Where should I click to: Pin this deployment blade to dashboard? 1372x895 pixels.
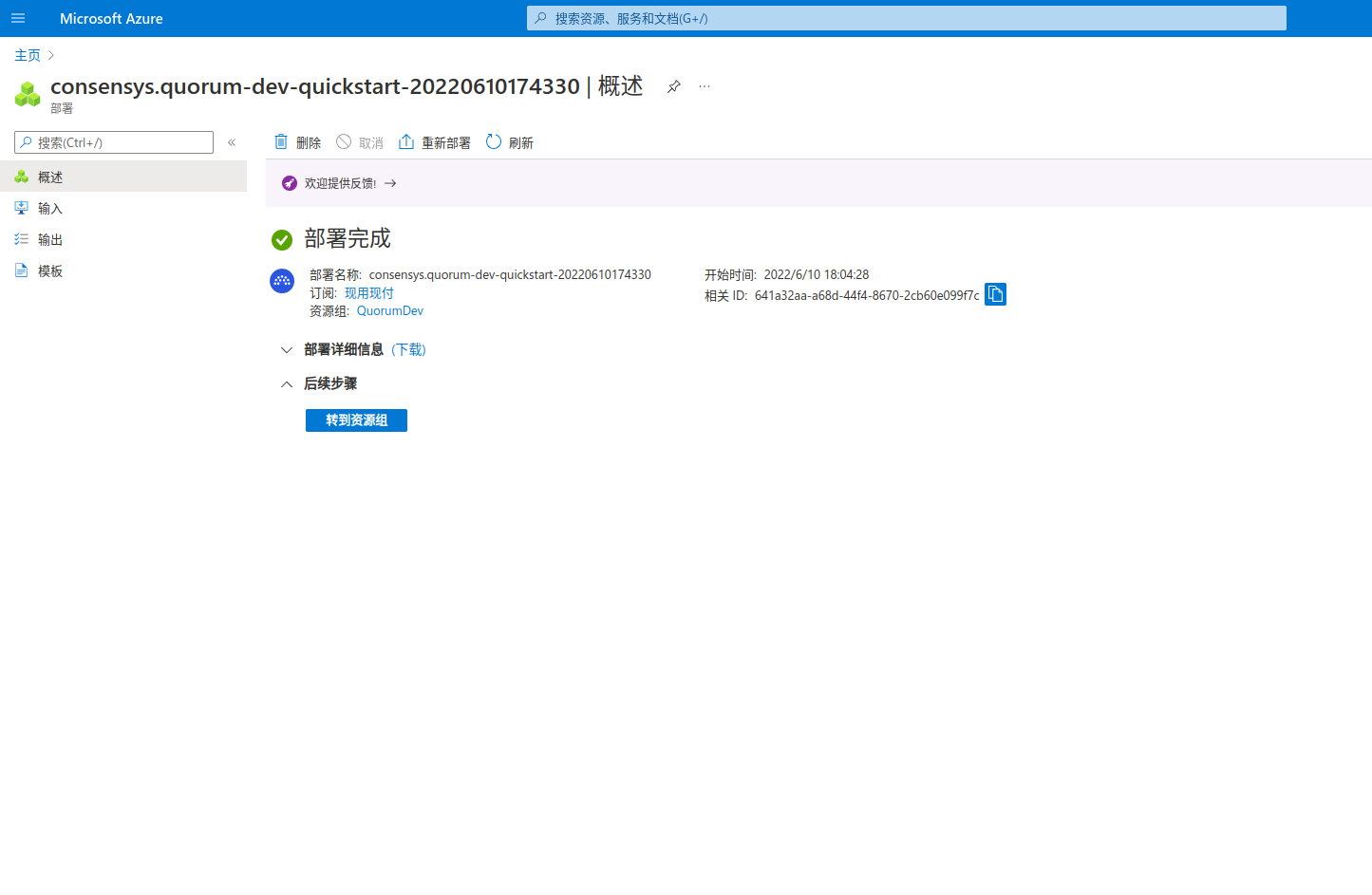coord(674,86)
